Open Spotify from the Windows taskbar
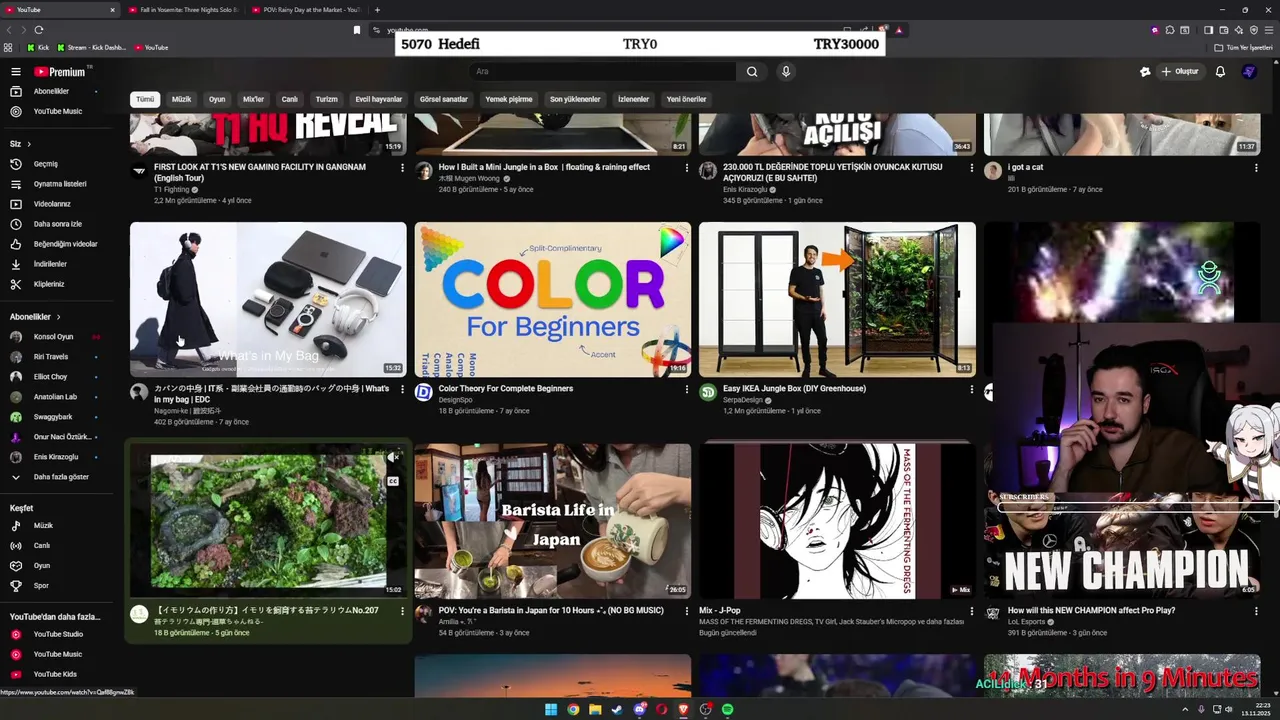The height and width of the screenshot is (720, 1280). point(728,710)
